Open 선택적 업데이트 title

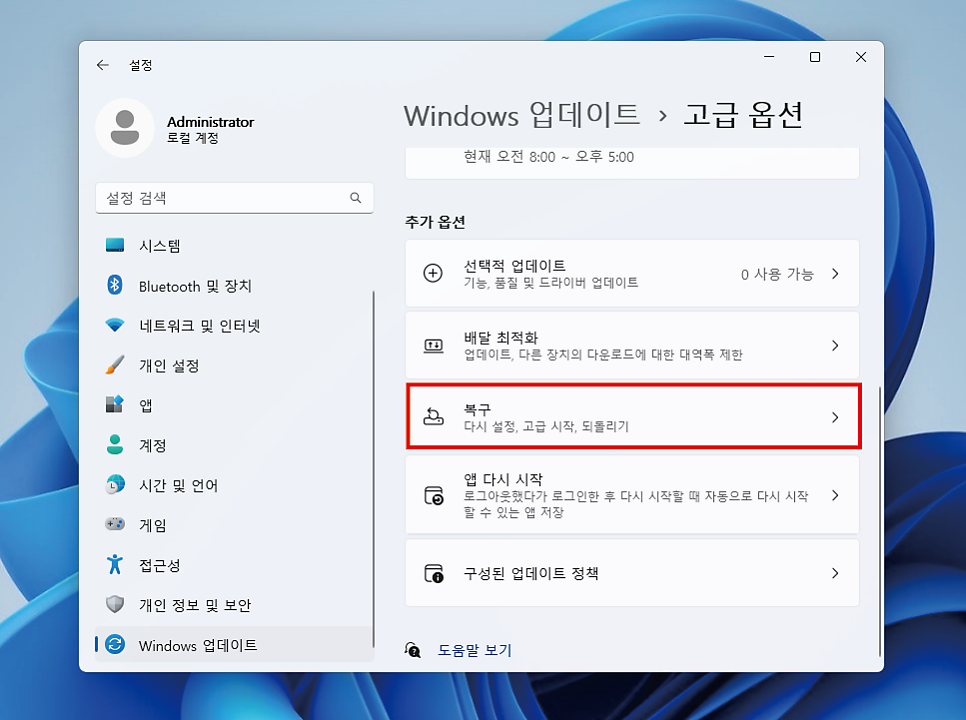[514, 265]
